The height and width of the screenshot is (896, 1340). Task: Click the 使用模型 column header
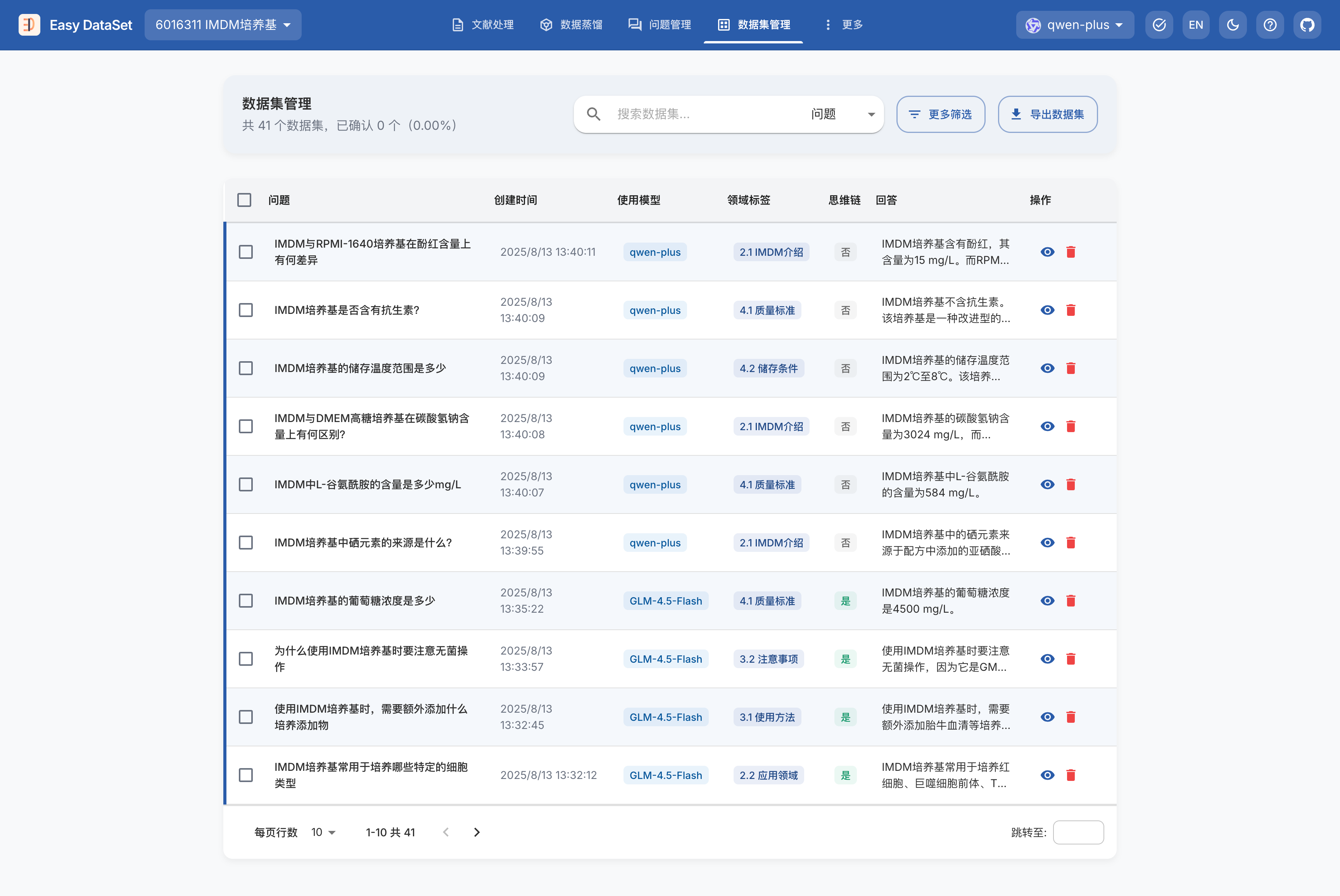(639, 200)
